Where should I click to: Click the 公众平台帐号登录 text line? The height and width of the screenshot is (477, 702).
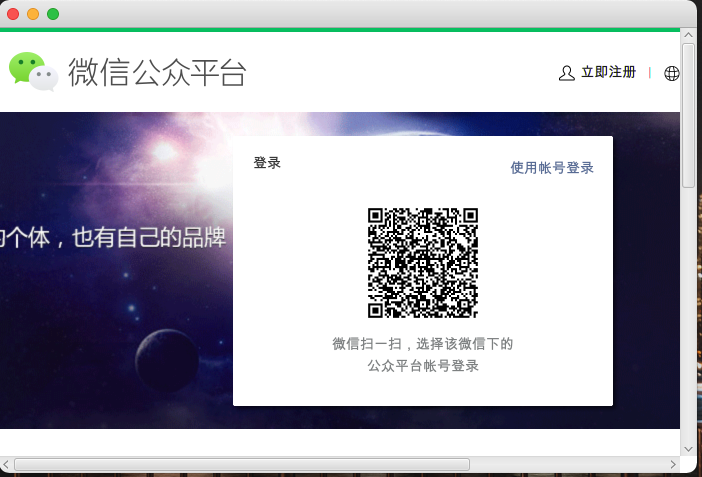tap(423, 366)
